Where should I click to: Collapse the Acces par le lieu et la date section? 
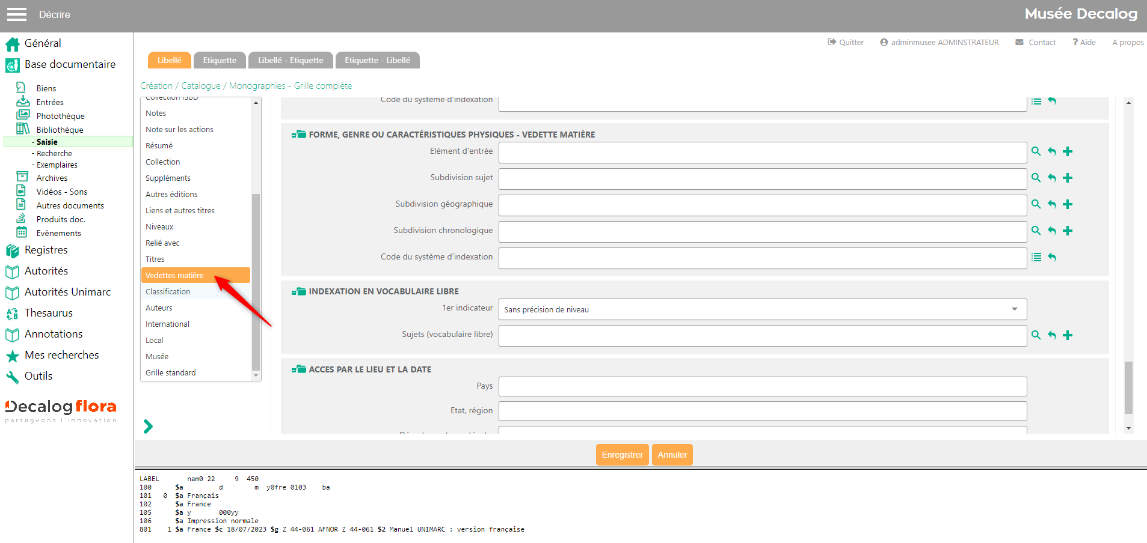[x=298, y=369]
